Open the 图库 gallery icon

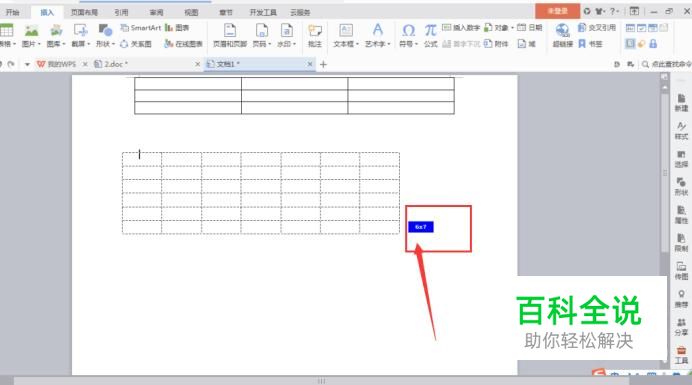tap(56, 30)
